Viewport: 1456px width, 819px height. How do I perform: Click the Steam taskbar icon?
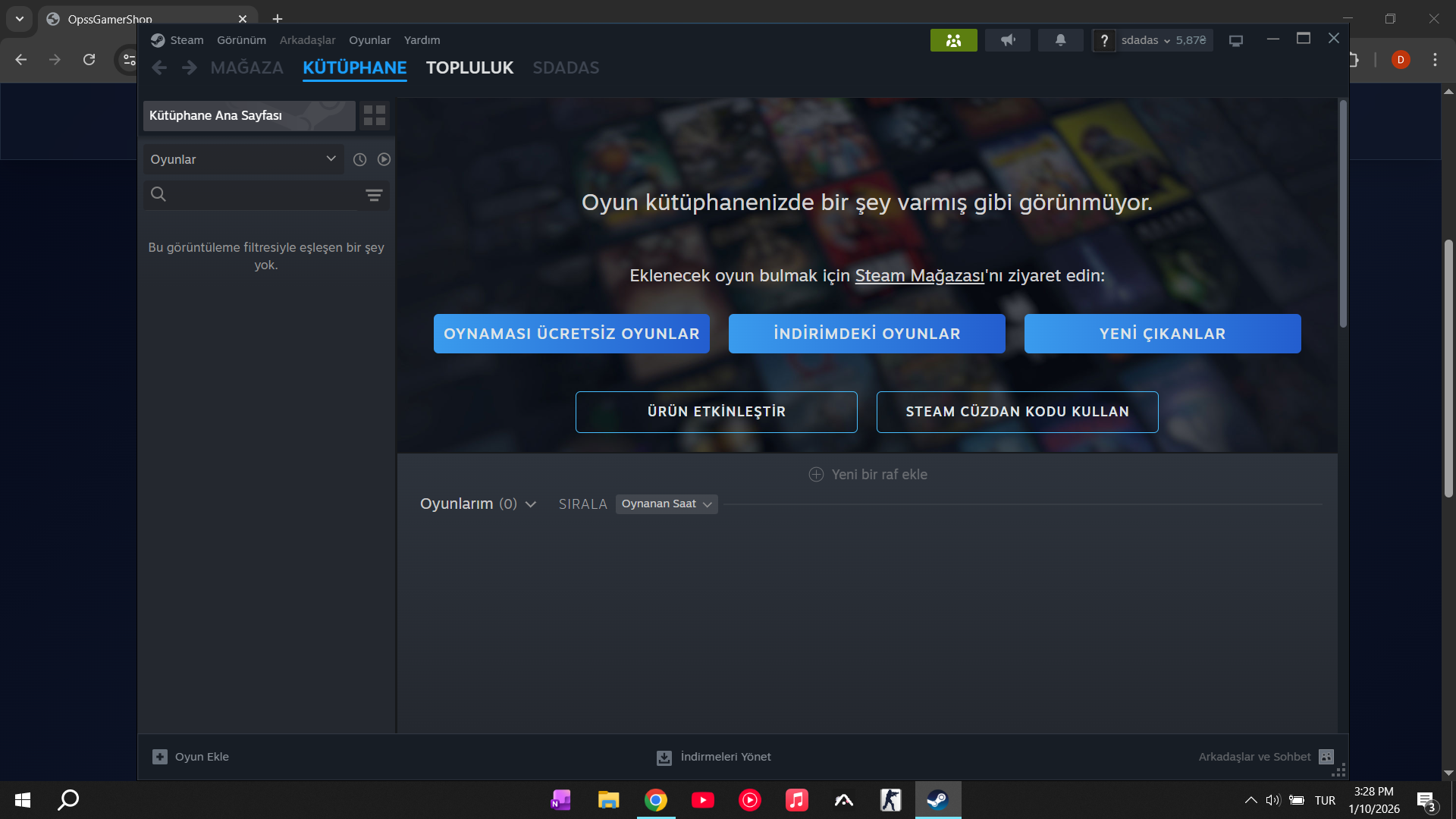tap(938, 800)
